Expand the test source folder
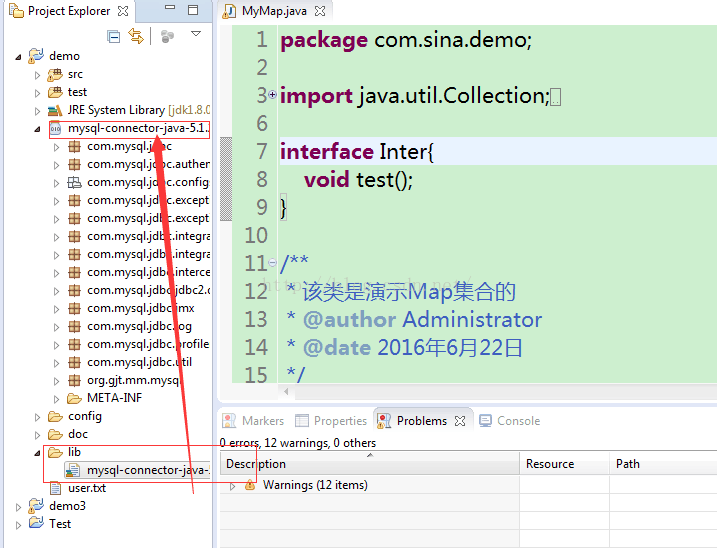717x548 pixels. coord(37,93)
